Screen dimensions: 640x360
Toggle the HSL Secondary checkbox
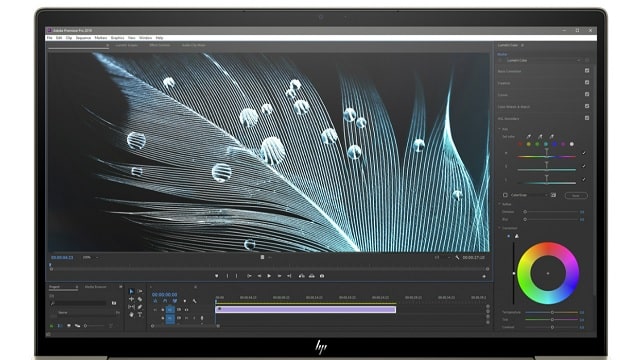587,118
